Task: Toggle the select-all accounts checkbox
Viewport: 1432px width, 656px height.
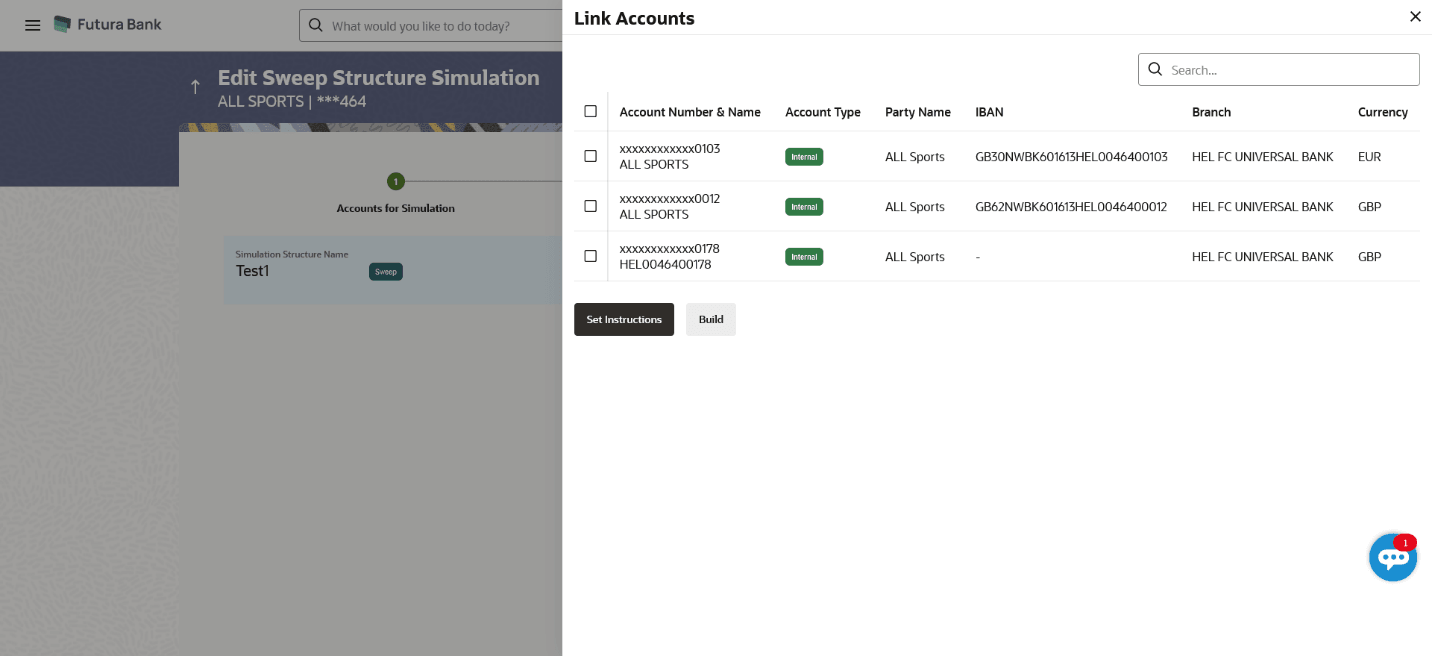Action: (590, 111)
